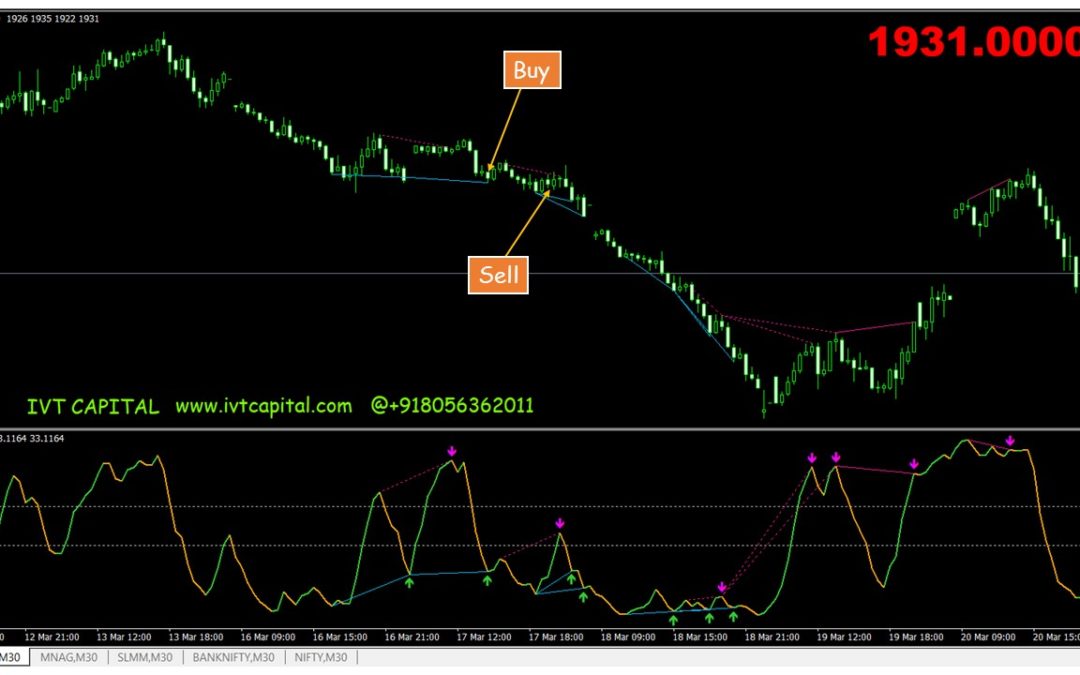Select magenta down arrow above 20 Mar 09:00 oscillator top
Image resolution: width=1080 pixels, height=675 pixels.
(1010, 441)
